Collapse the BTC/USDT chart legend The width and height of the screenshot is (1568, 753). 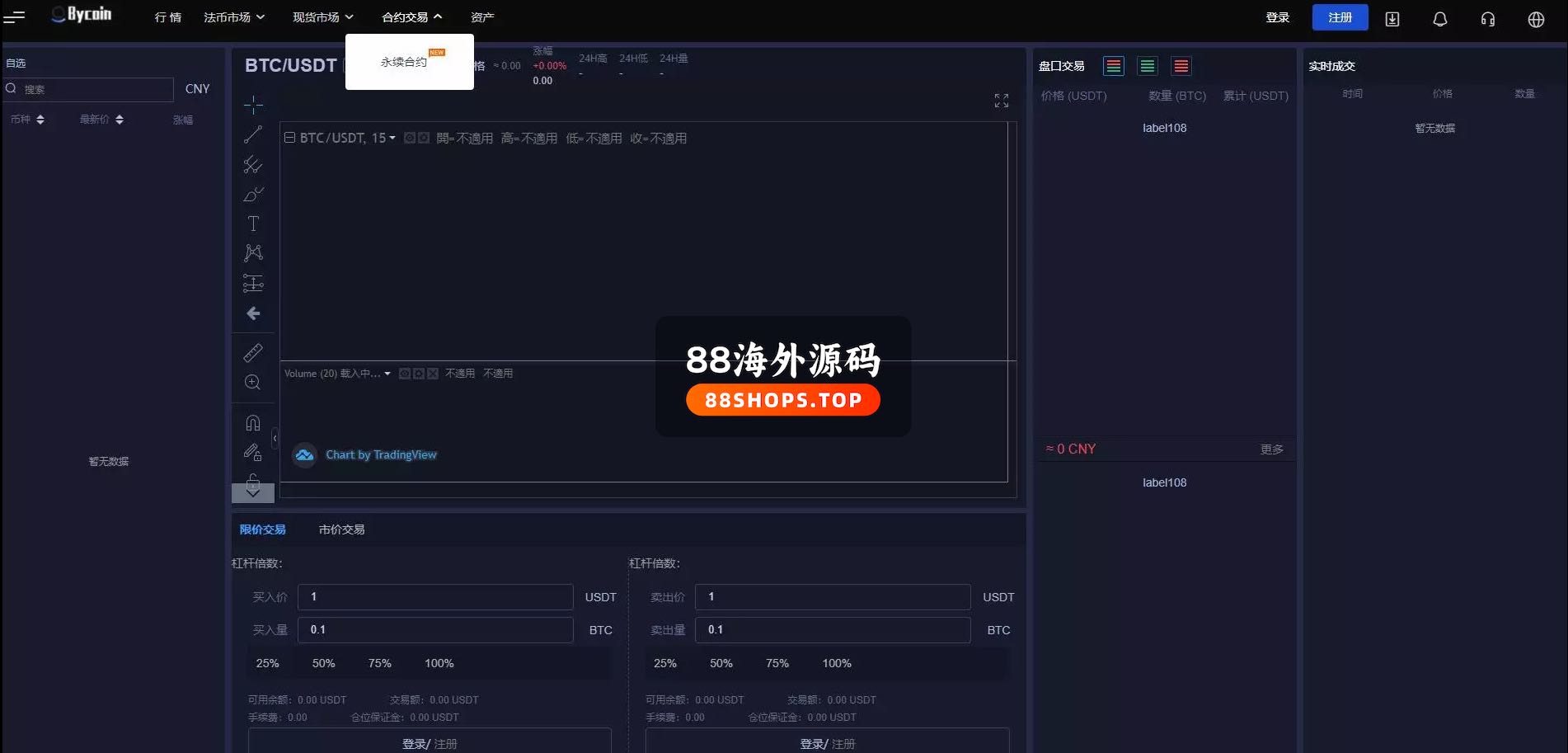(x=290, y=138)
